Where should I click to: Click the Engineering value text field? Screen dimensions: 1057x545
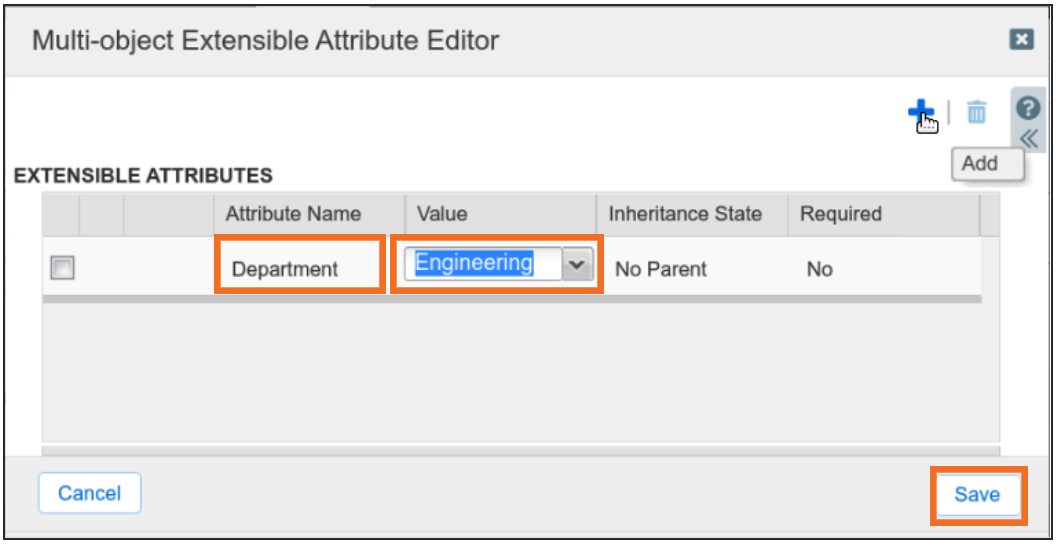tap(478, 264)
